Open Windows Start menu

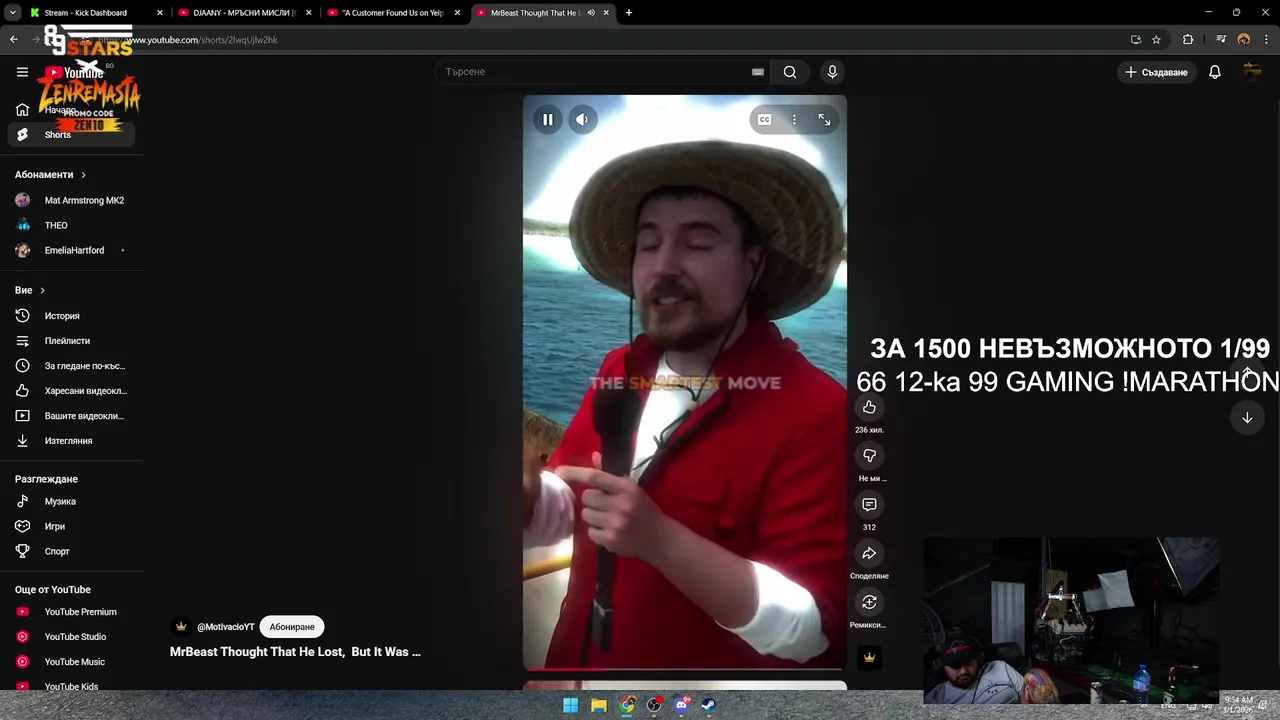[570, 705]
